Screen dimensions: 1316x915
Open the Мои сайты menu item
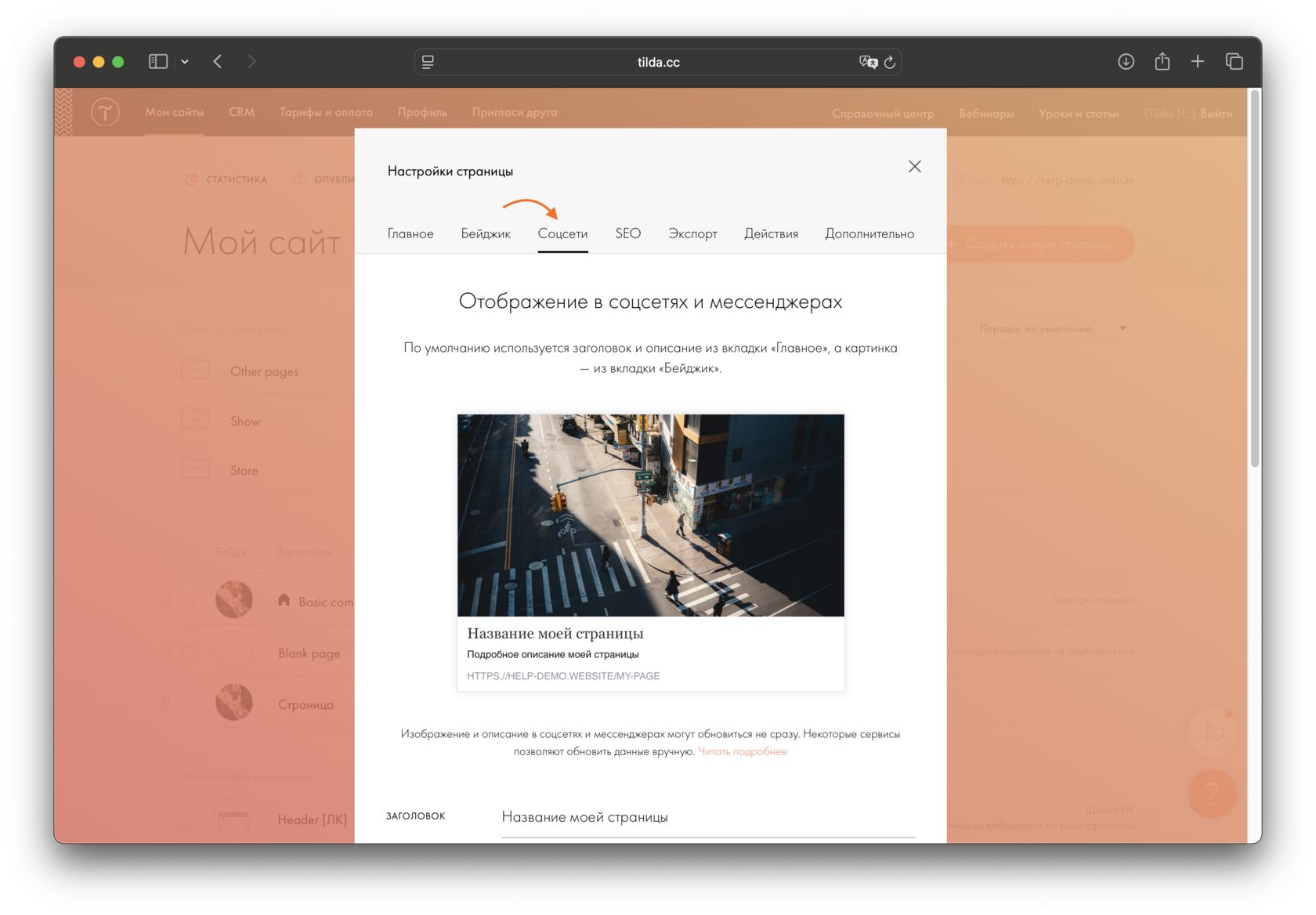click(174, 112)
